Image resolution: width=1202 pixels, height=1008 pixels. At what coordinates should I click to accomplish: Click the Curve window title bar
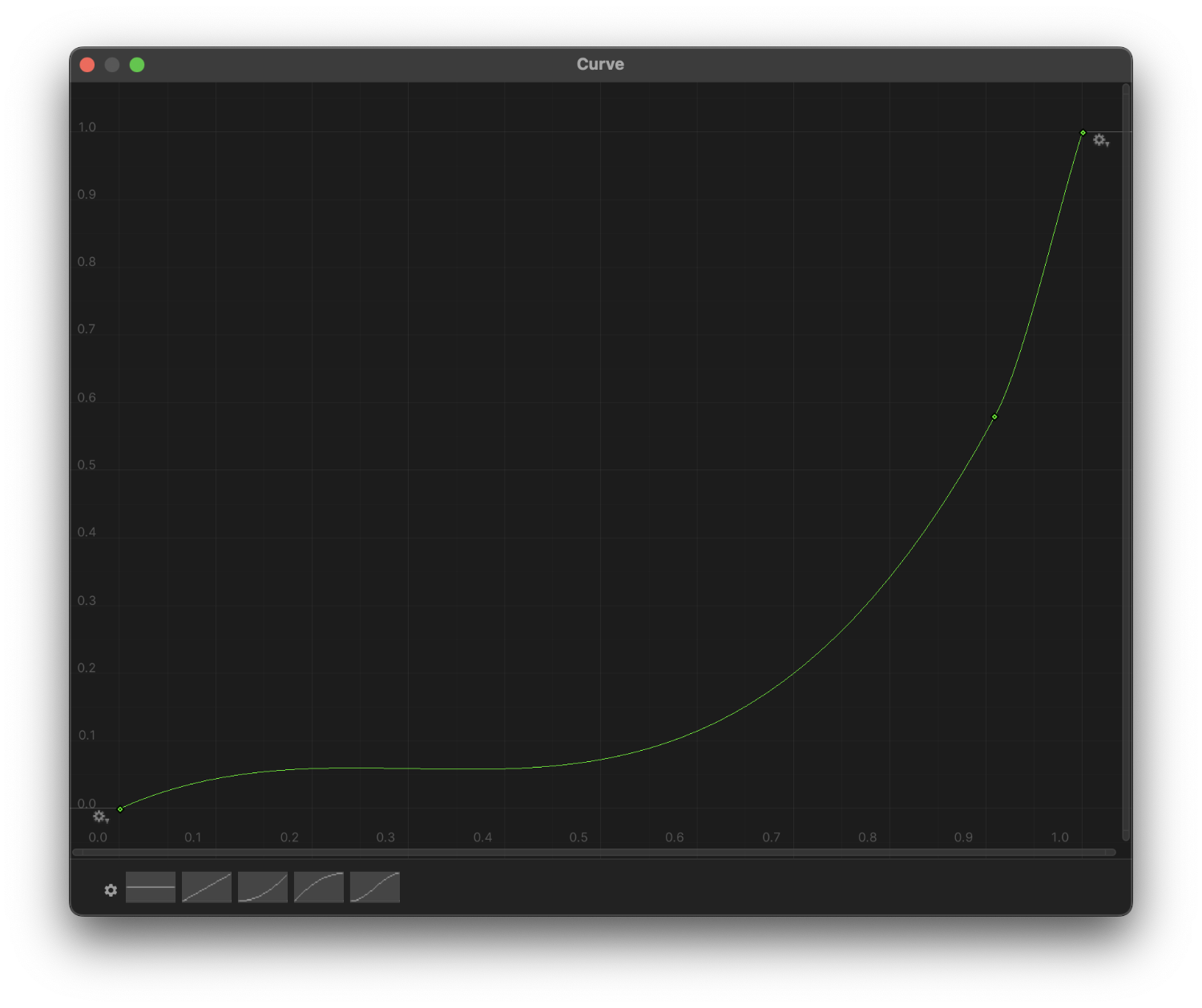tap(600, 65)
